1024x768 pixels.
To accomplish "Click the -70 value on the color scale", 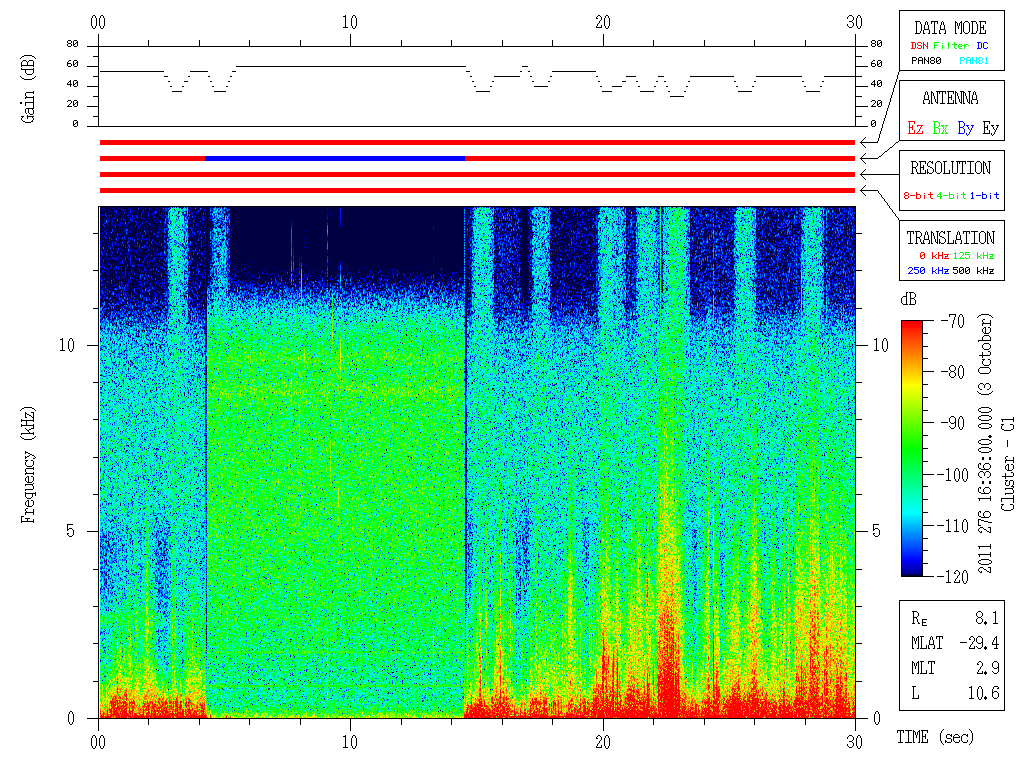I will click(953, 321).
